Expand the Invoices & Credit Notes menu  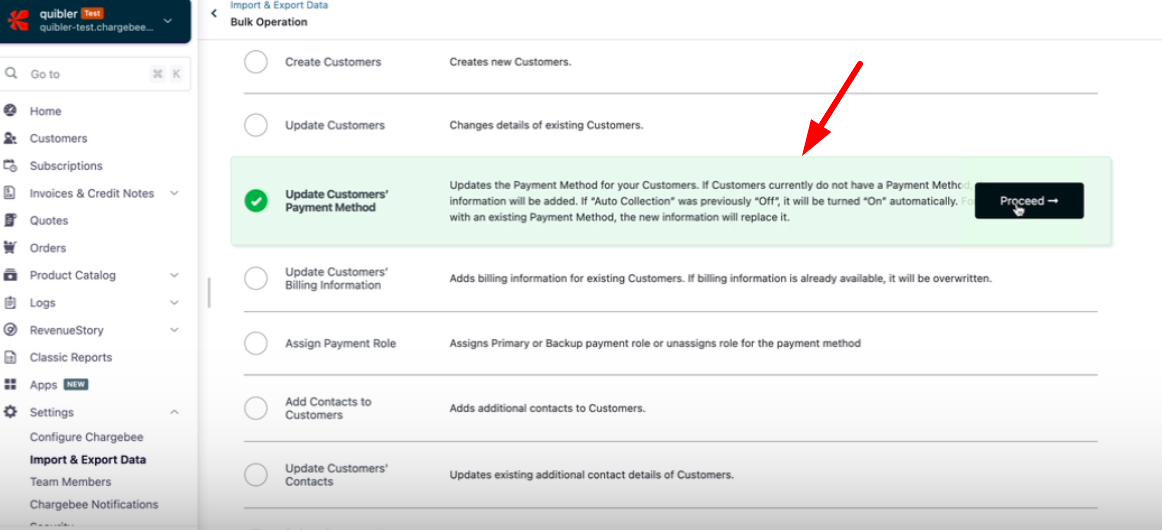tap(174, 193)
